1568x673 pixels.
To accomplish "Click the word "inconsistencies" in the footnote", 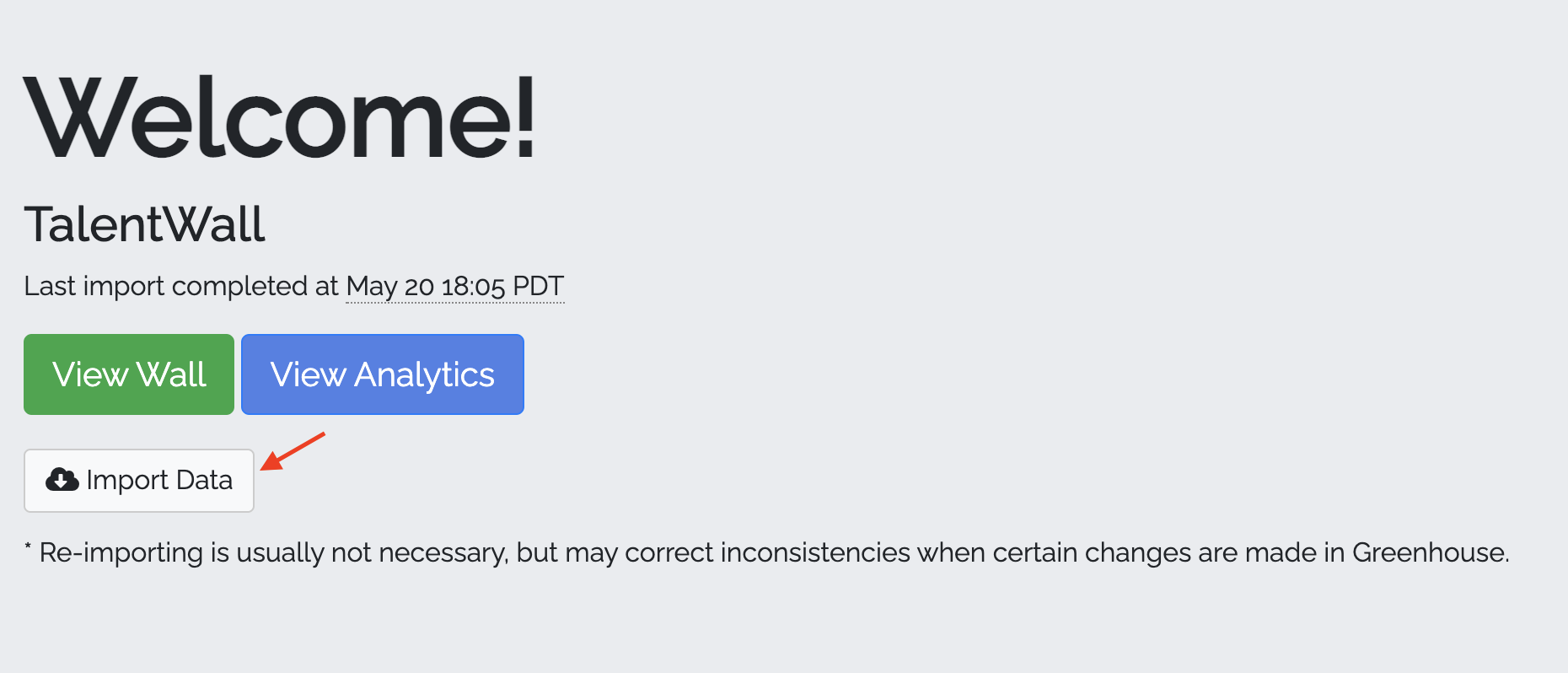I will pyautogui.click(x=815, y=552).
